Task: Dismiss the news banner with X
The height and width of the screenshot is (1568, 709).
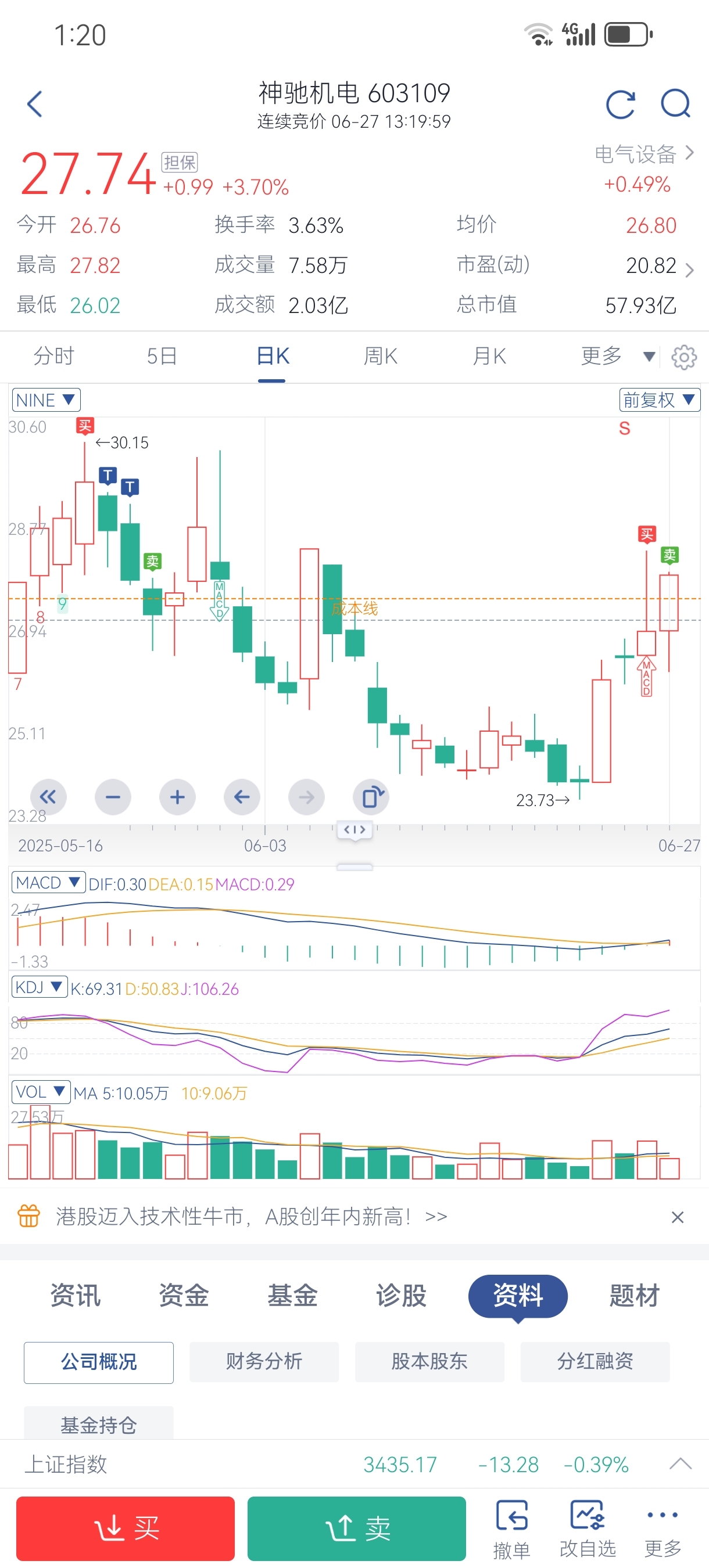Action: pos(677,1217)
